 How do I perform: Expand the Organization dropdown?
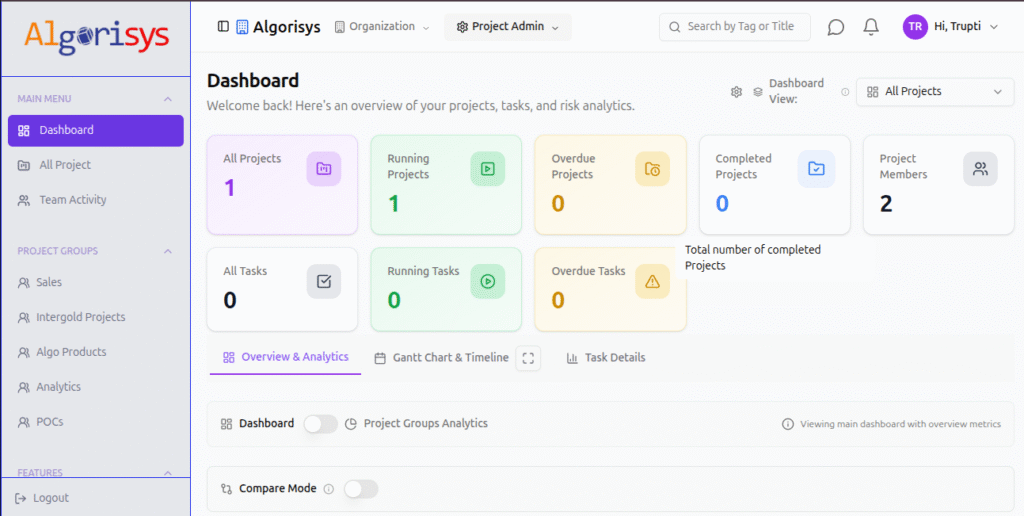[x=382, y=27]
